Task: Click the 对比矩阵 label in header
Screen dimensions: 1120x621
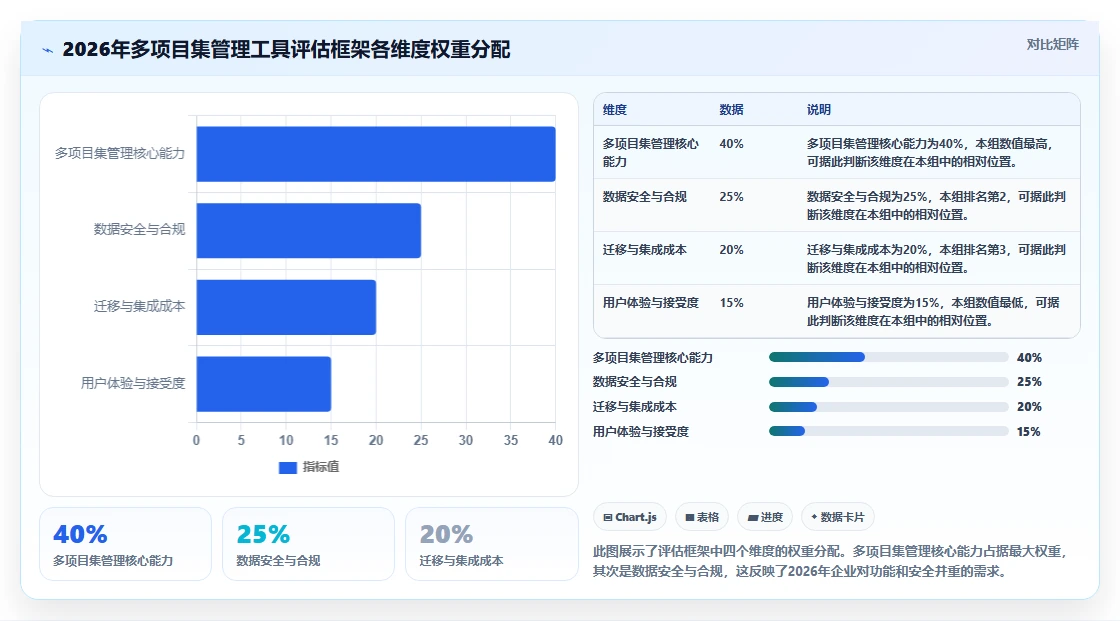Action: point(1052,44)
